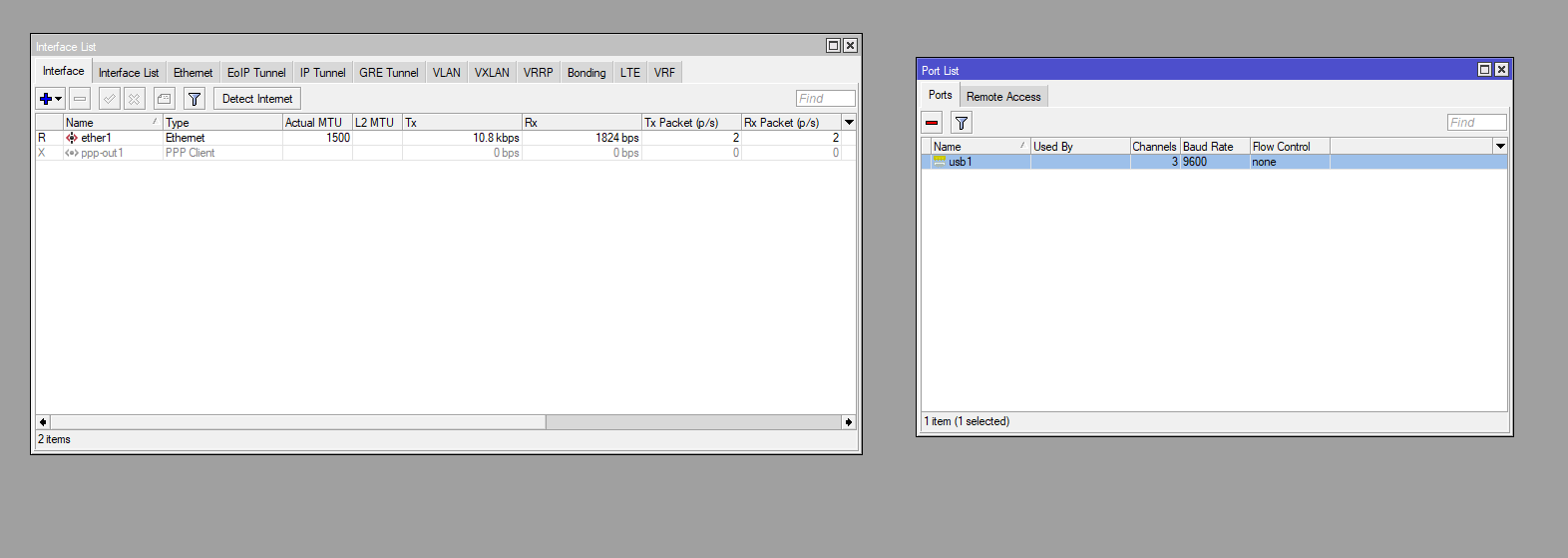Sort by Name column in Interface List

[x=113, y=122]
